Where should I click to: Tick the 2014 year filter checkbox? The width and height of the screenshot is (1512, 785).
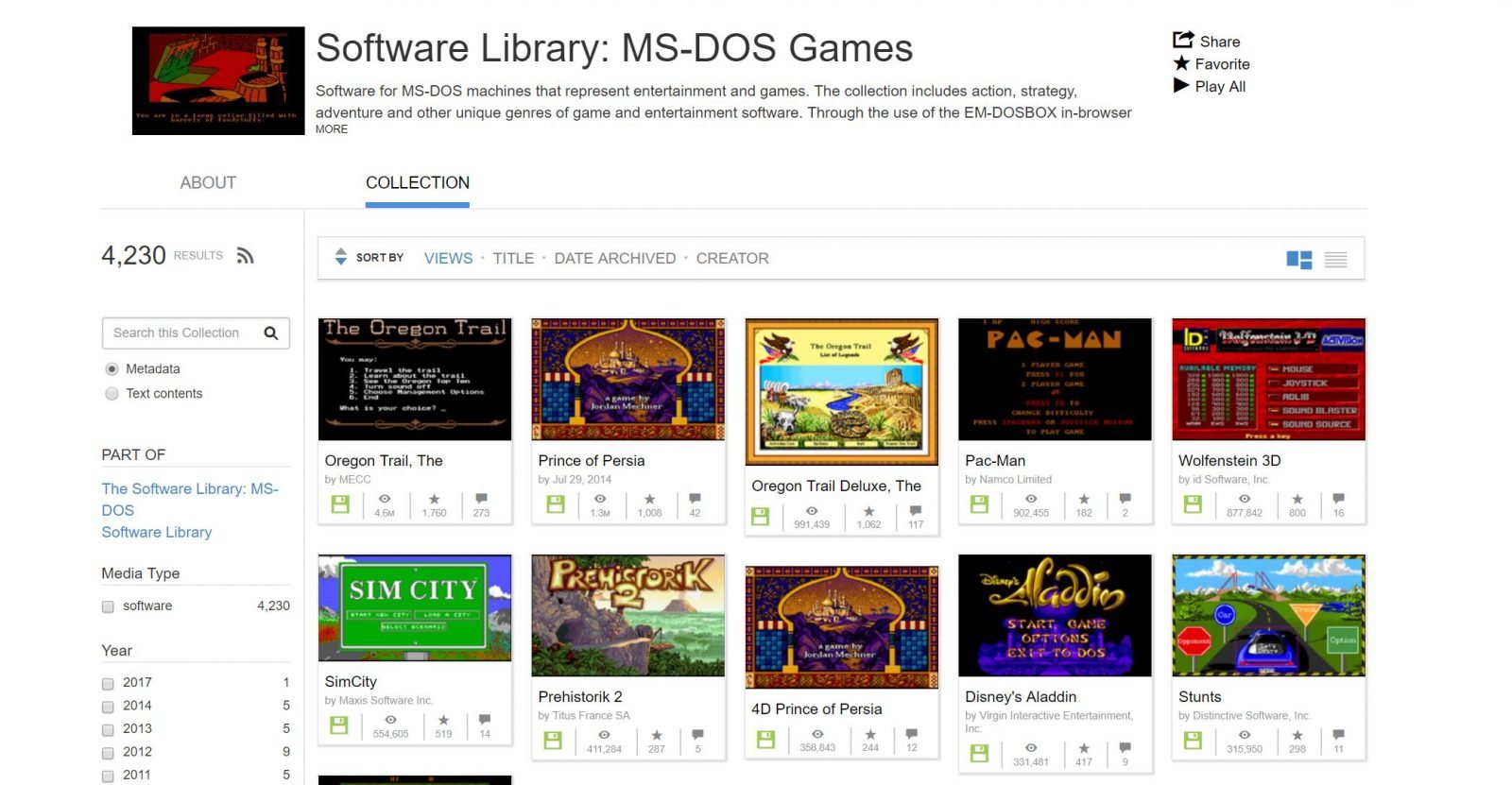pos(108,706)
